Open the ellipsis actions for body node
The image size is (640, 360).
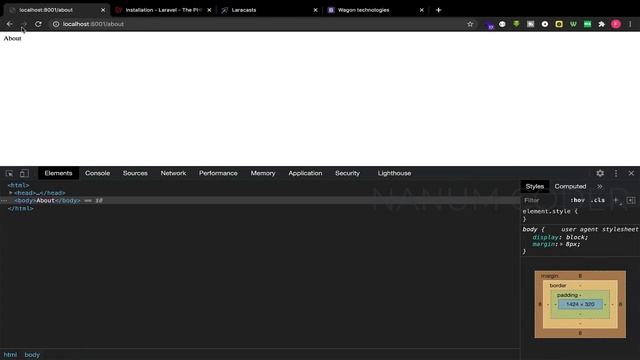[4, 200]
